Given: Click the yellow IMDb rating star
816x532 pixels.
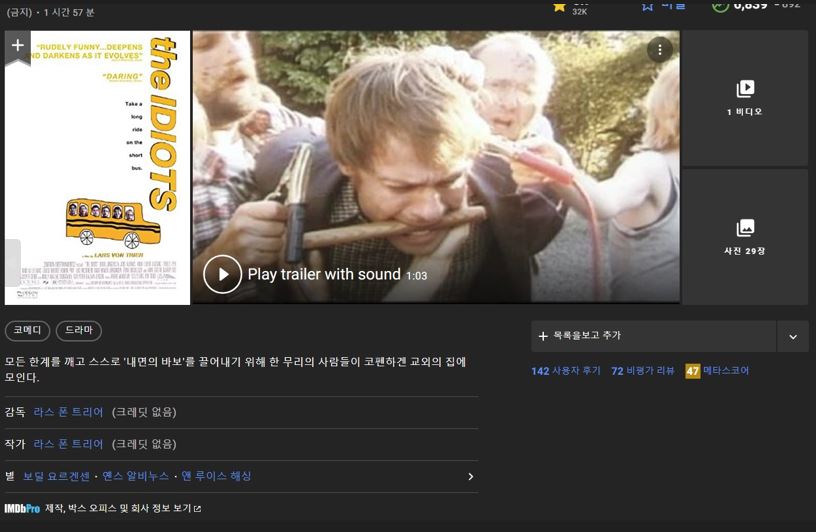Looking at the screenshot, I should 560,5.
